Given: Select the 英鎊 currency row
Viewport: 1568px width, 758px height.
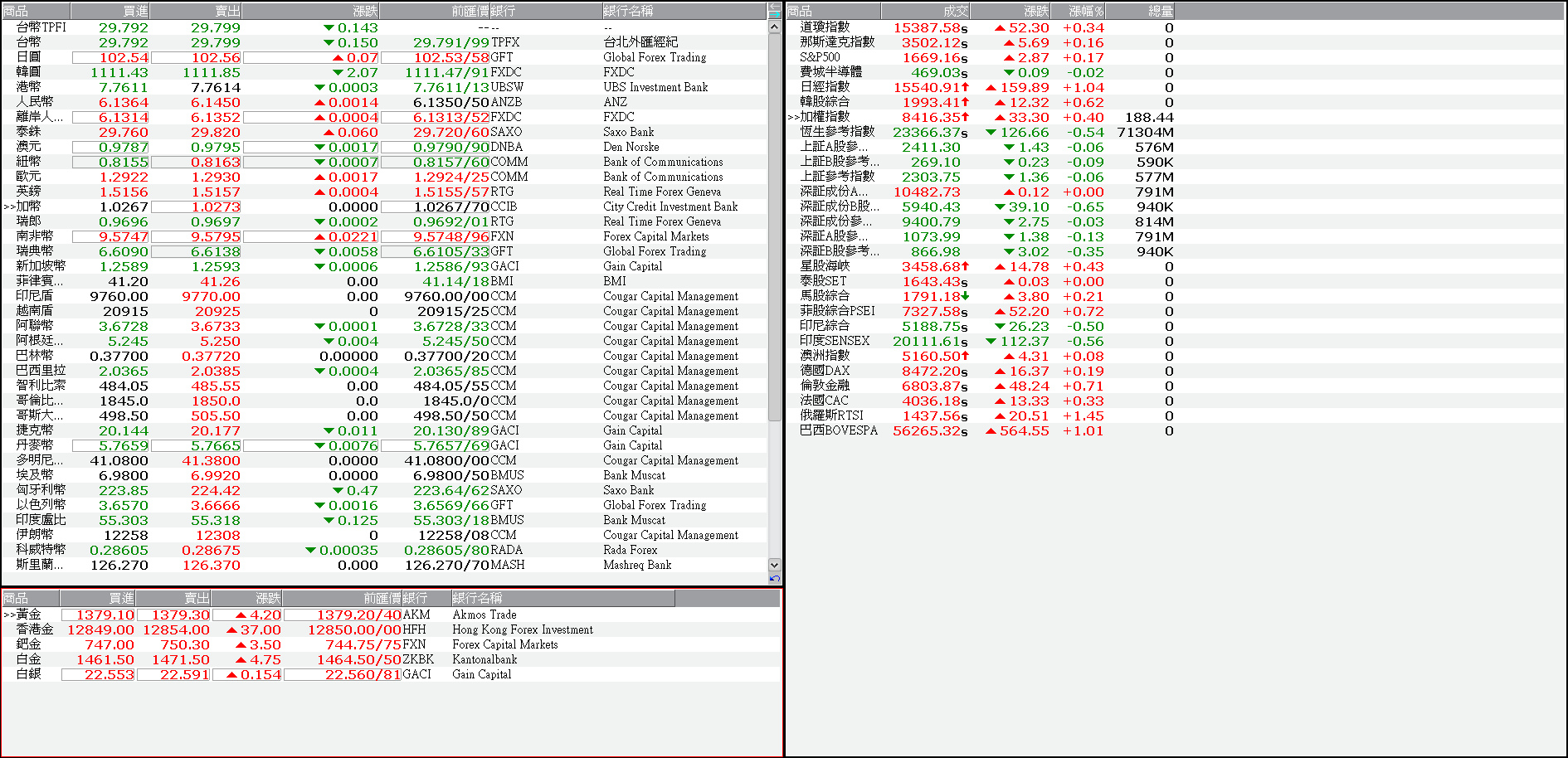Looking at the screenshot, I should [384, 192].
